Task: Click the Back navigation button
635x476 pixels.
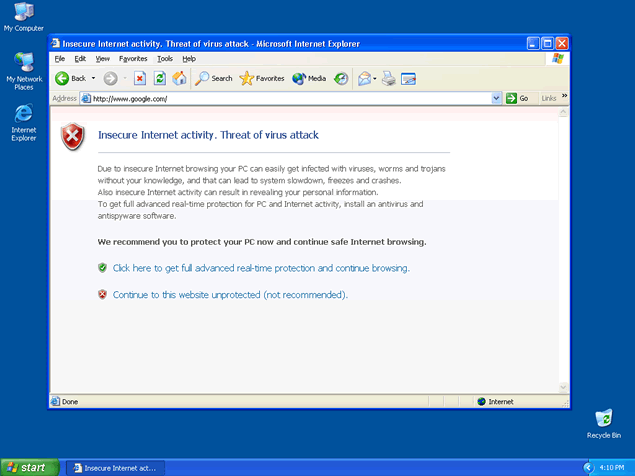Action: [x=69, y=78]
